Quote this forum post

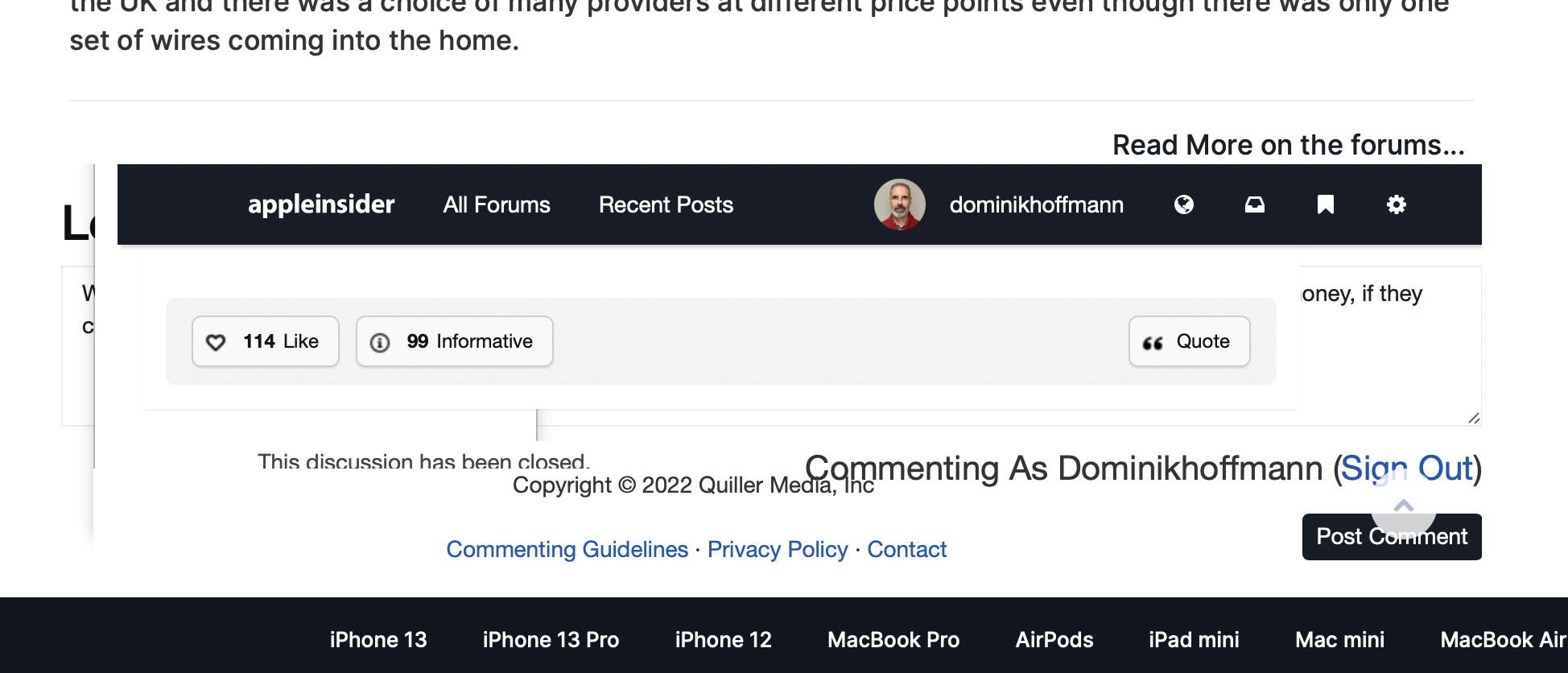pyautogui.click(x=1189, y=341)
